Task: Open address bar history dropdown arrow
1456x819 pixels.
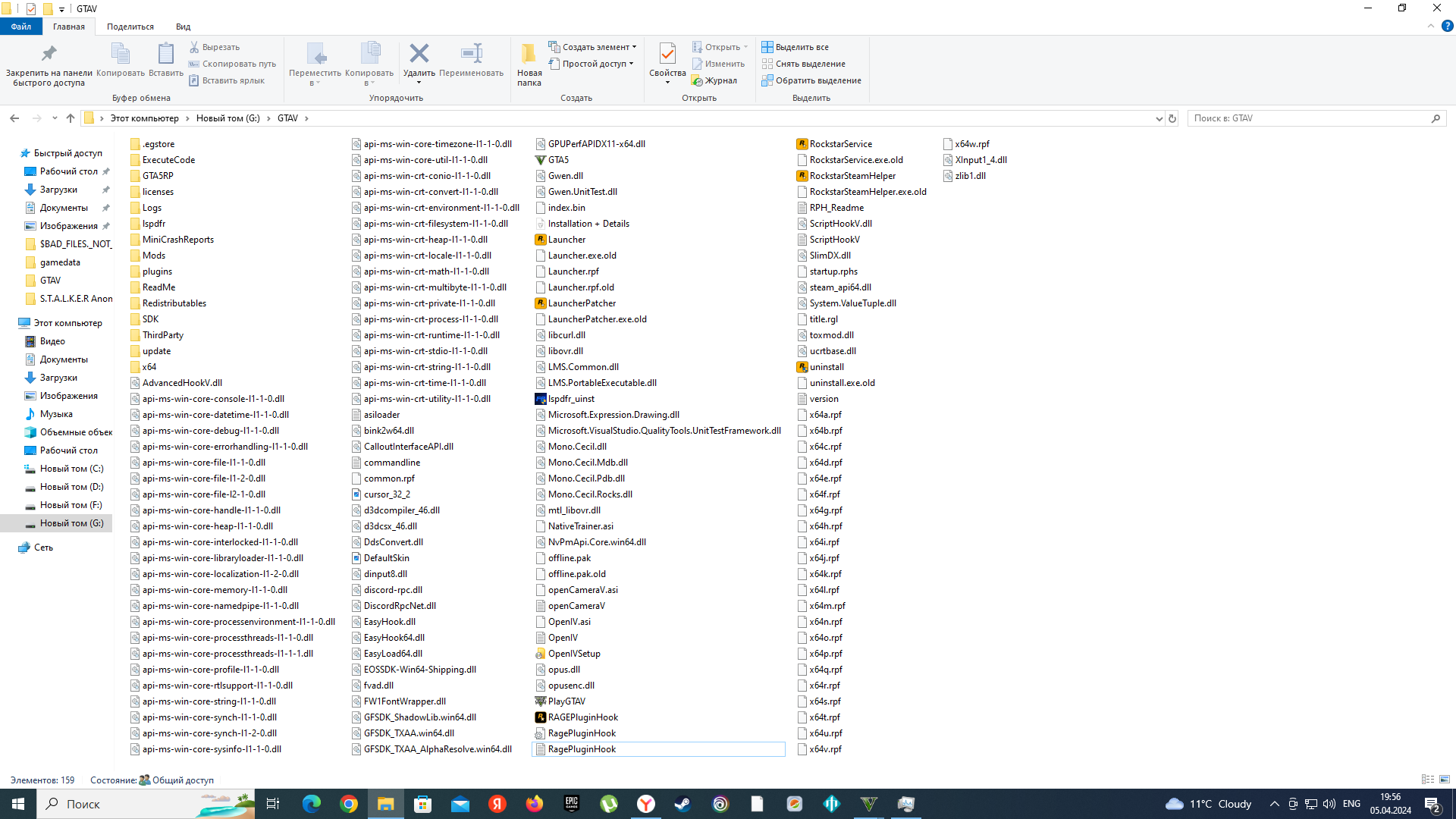Action: (1159, 118)
